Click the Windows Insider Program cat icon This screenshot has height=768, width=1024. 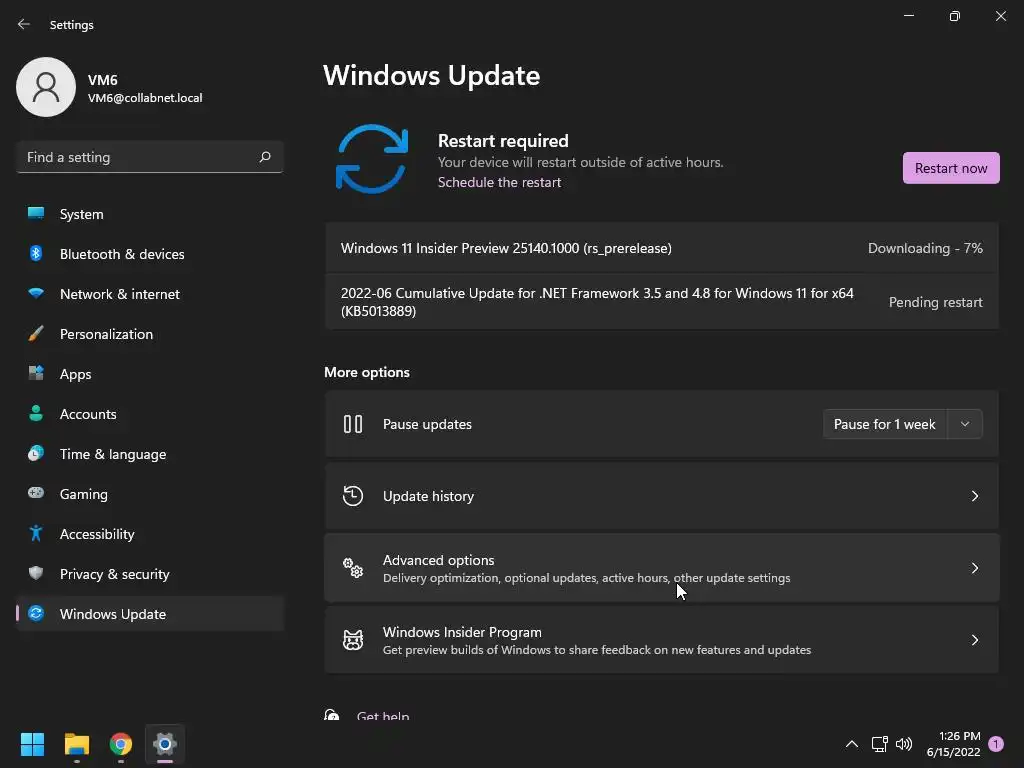tap(353, 640)
